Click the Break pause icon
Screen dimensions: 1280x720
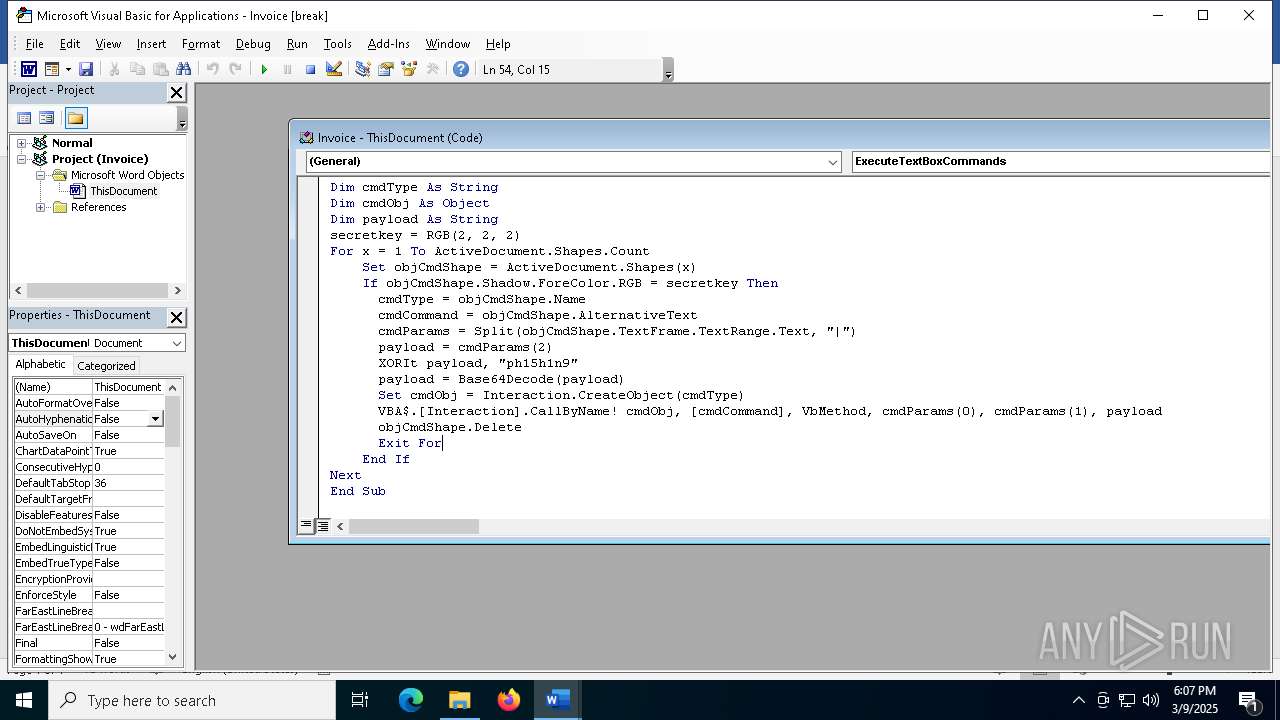tap(287, 69)
